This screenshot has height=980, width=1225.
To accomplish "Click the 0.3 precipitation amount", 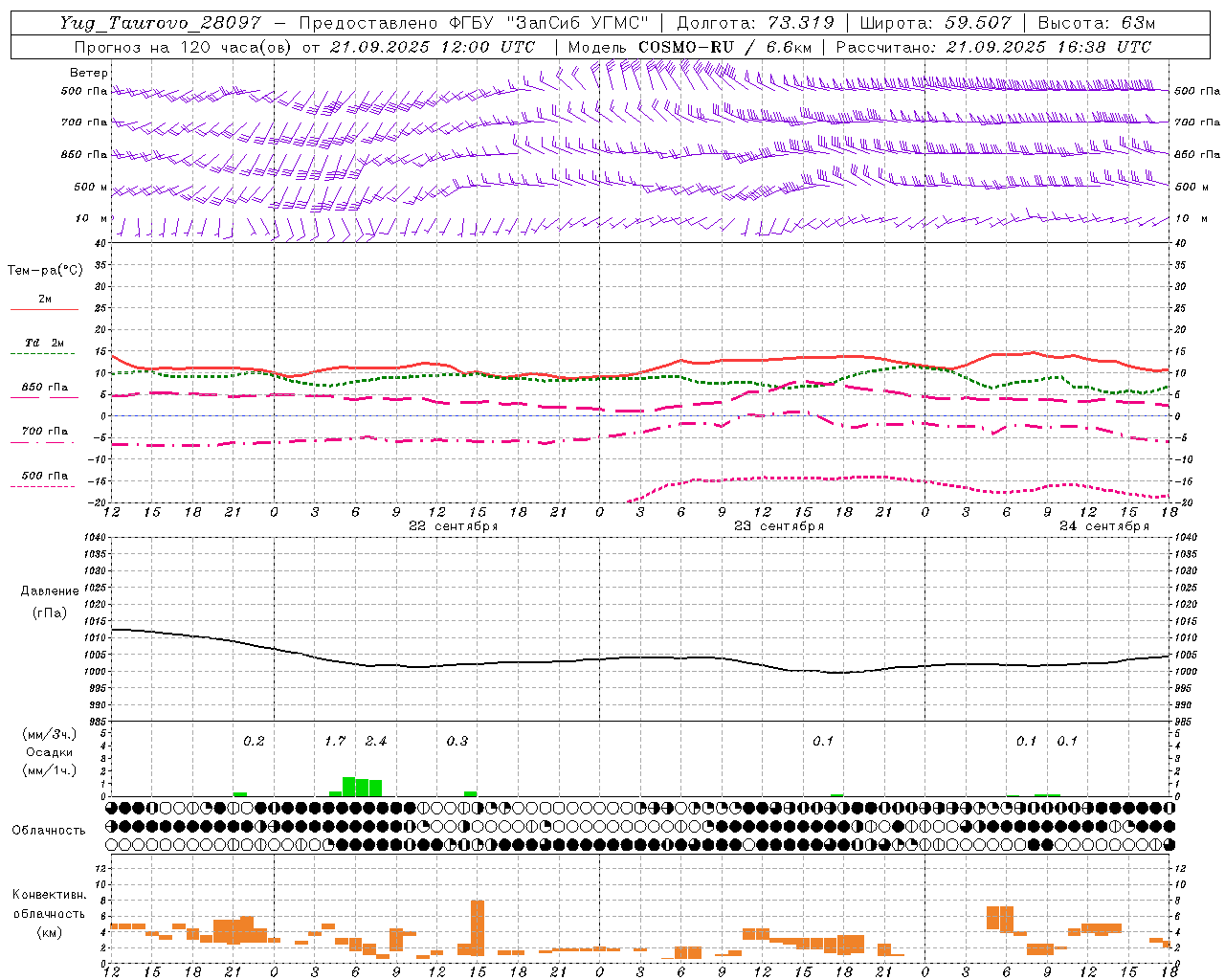I will pyautogui.click(x=457, y=741).
